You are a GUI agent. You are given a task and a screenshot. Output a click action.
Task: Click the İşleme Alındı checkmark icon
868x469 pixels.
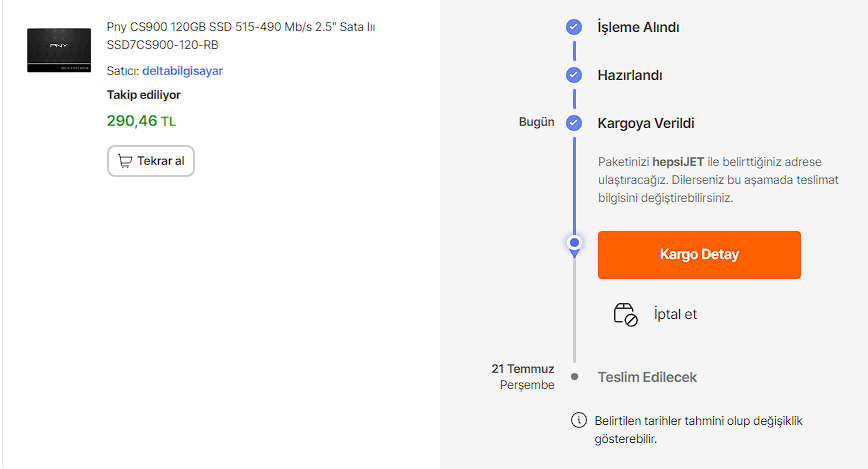click(x=574, y=27)
